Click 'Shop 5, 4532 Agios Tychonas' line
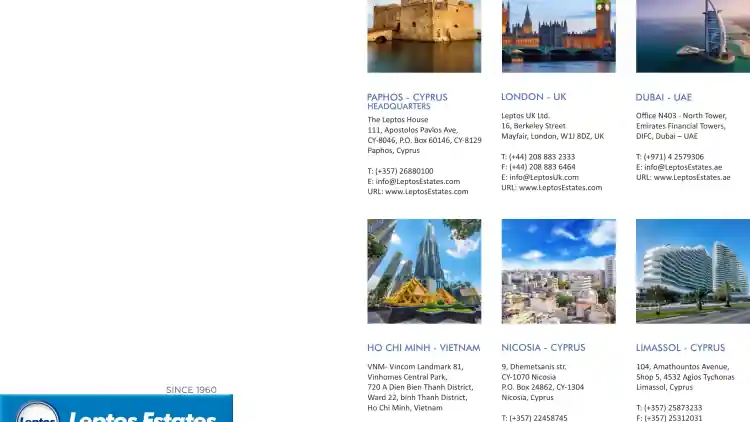The image size is (750, 422). (x=685, y=377)
